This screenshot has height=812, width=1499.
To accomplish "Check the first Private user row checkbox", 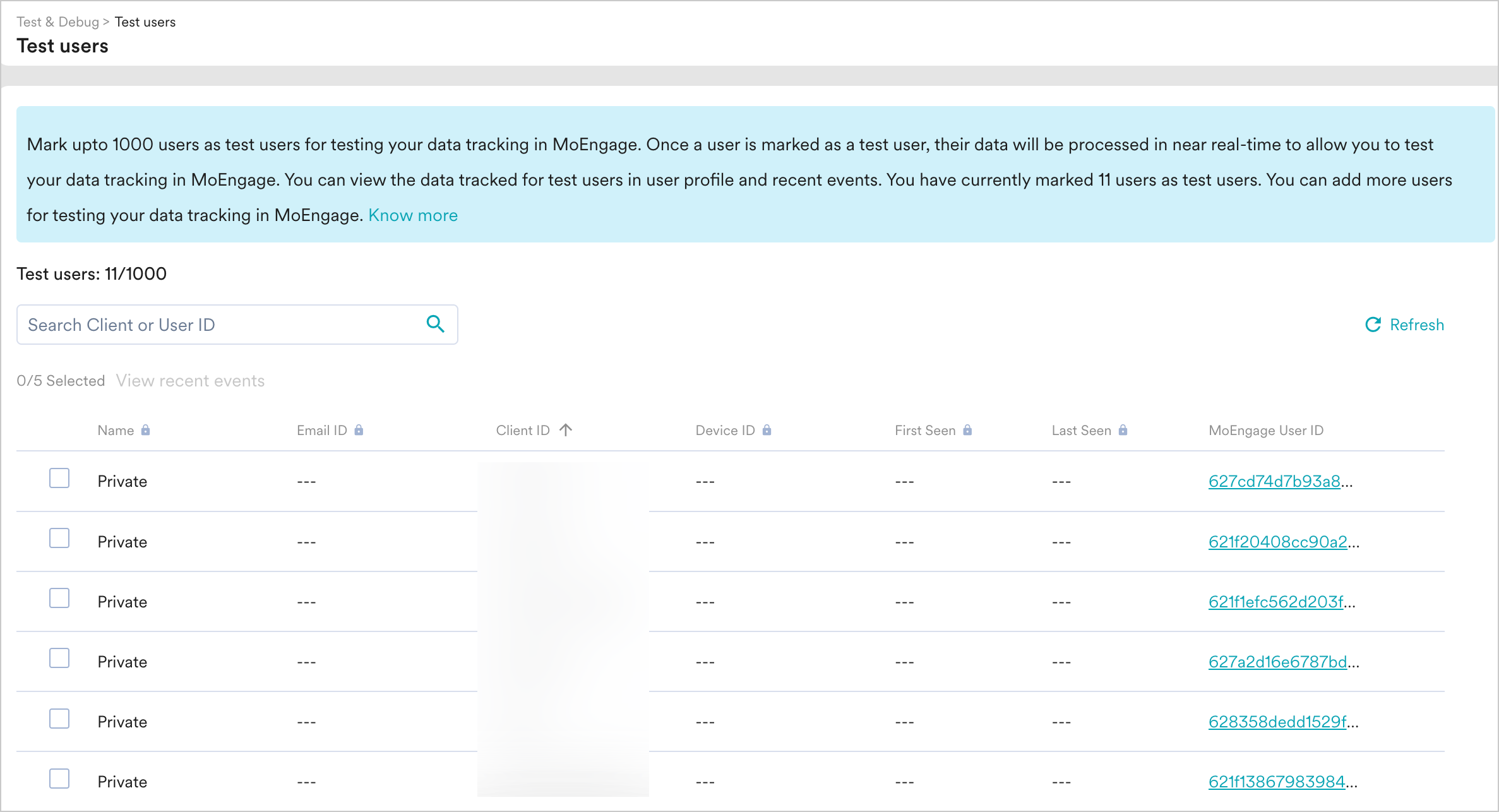I will [x=59, y=478].
